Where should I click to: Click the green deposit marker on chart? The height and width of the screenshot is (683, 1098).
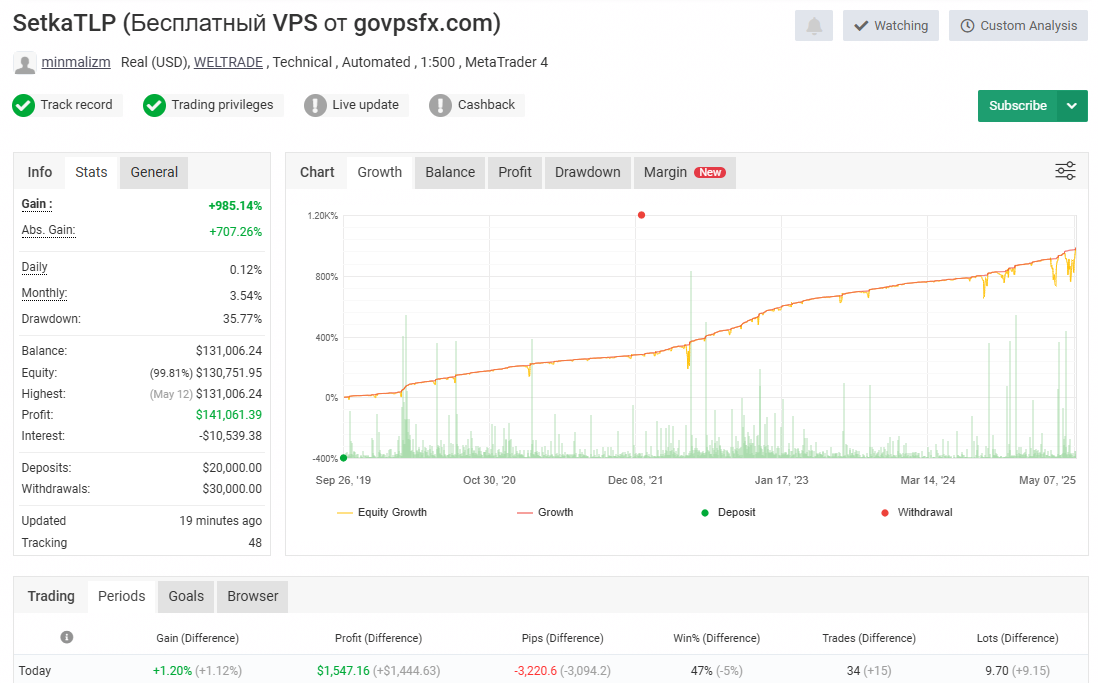coord(343,457)
